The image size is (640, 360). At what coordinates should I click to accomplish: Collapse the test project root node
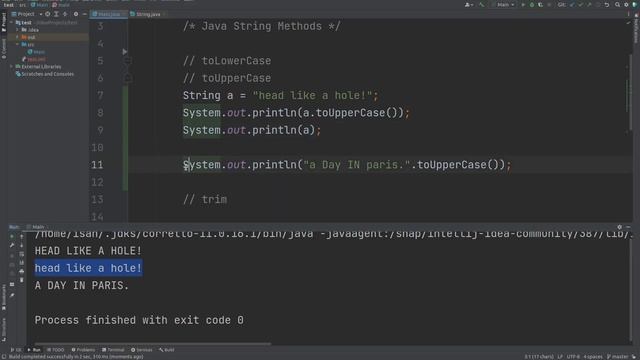pyautogui.click(x=12, y=22)
